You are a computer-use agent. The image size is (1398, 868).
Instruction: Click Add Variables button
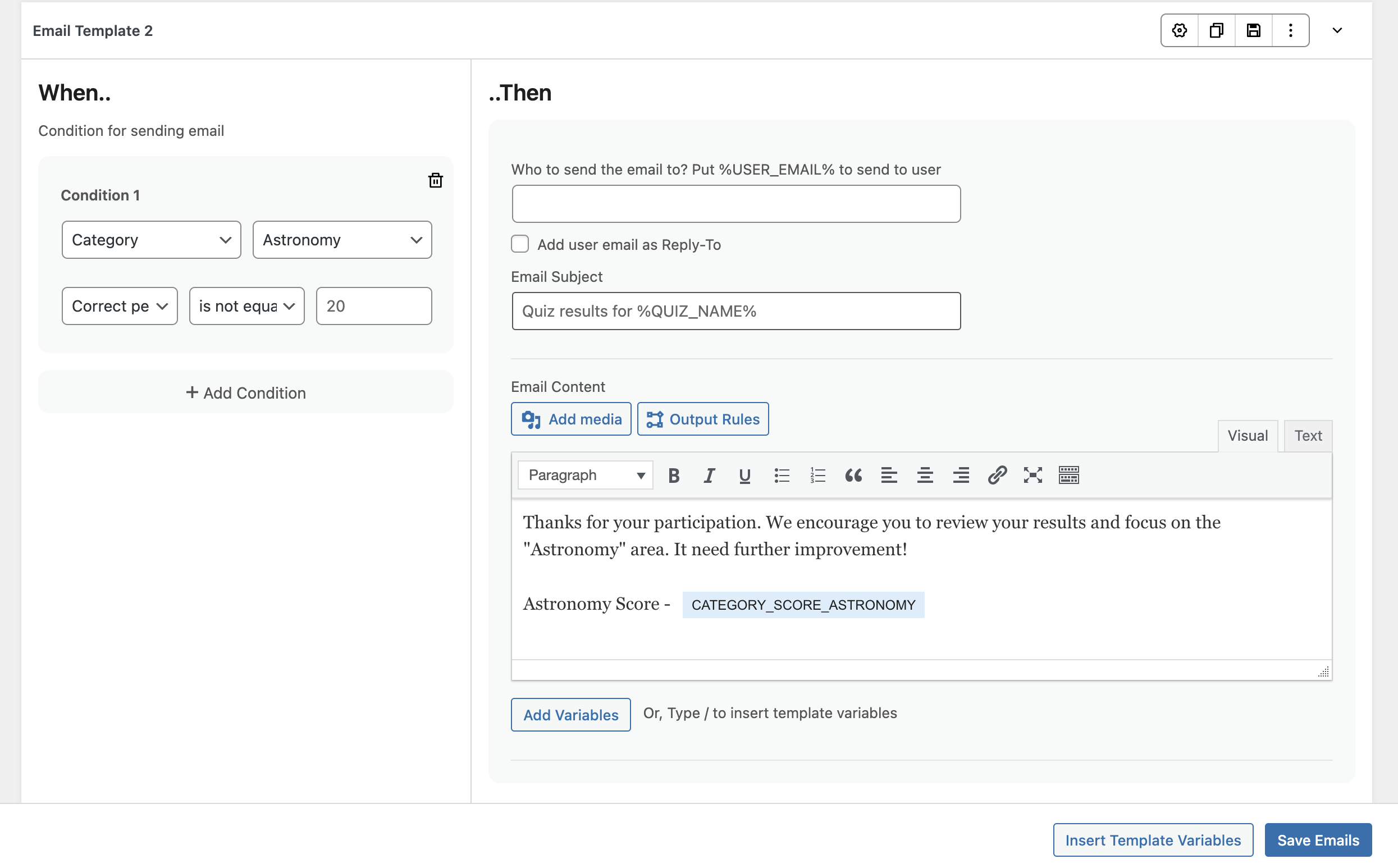(570, 714)
